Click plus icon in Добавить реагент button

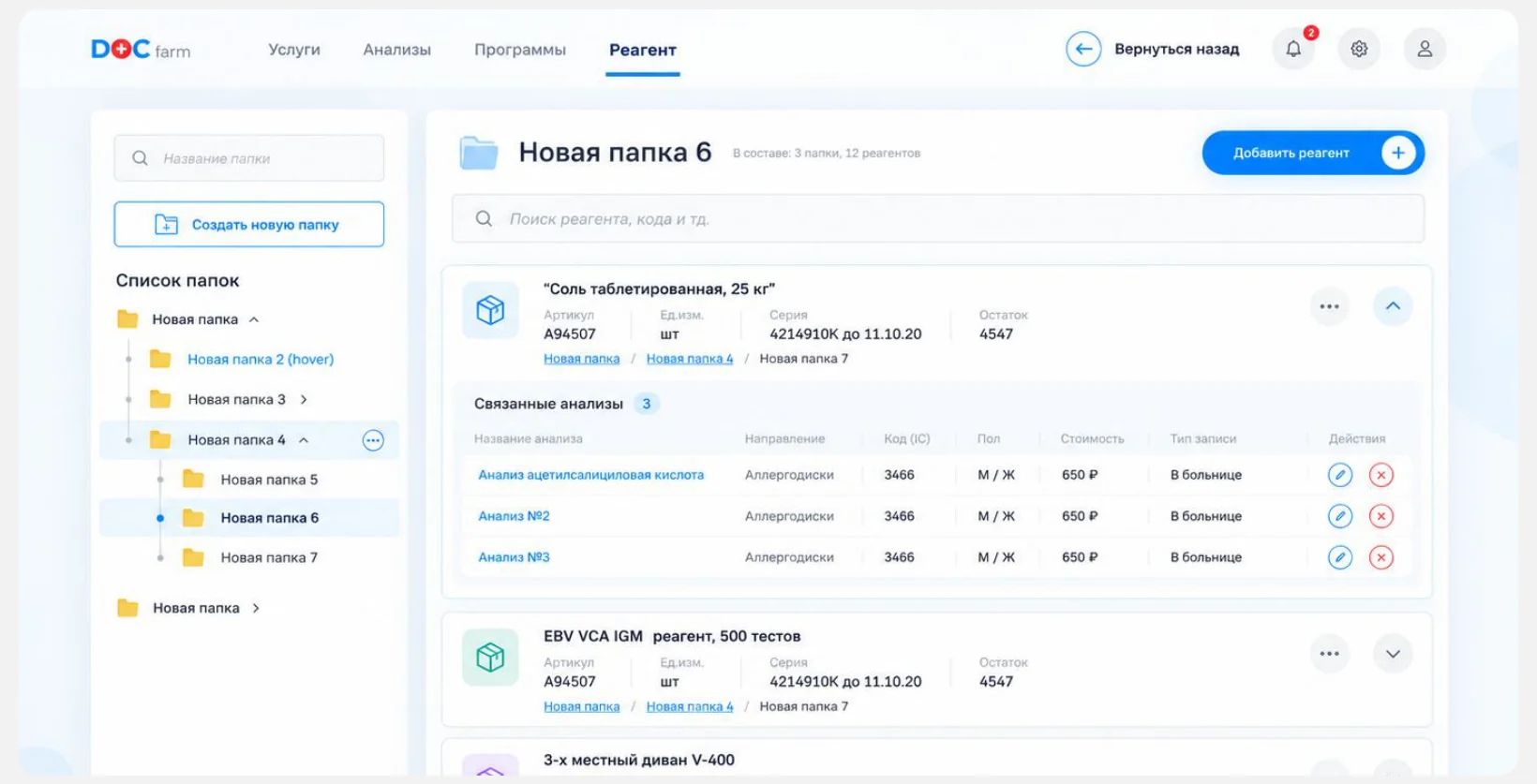(1397, 153)
